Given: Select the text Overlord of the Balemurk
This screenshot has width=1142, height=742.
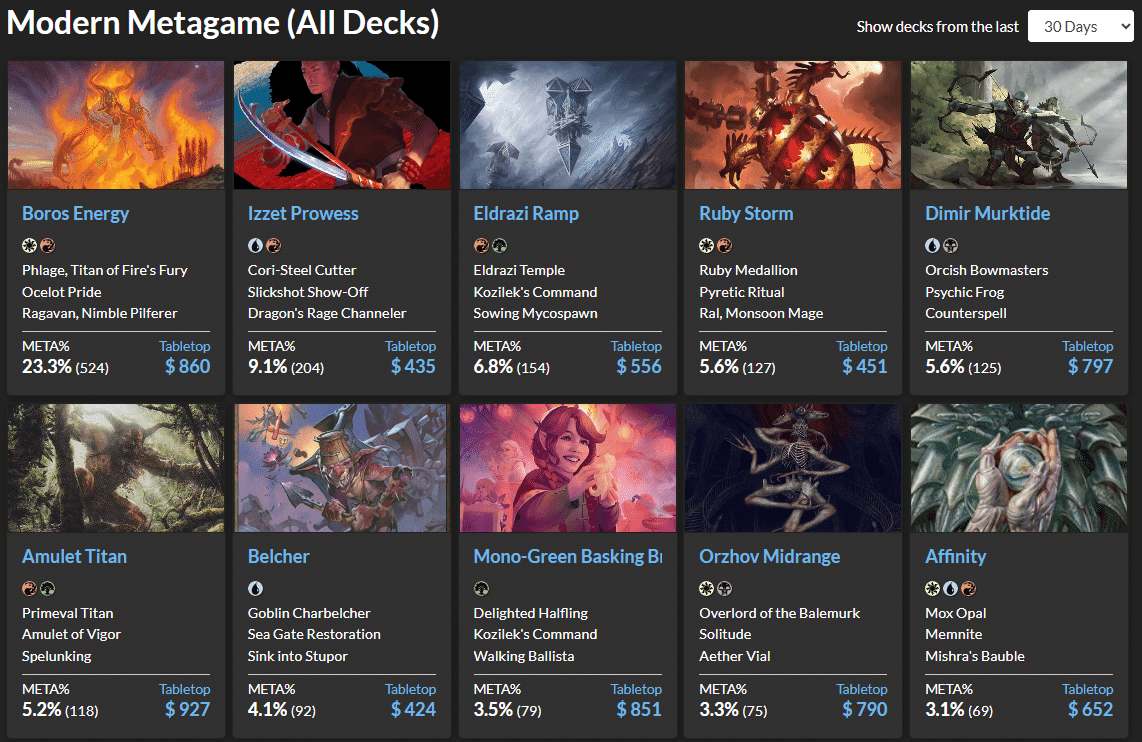Looking at the screenshot, I should (779, 613).
